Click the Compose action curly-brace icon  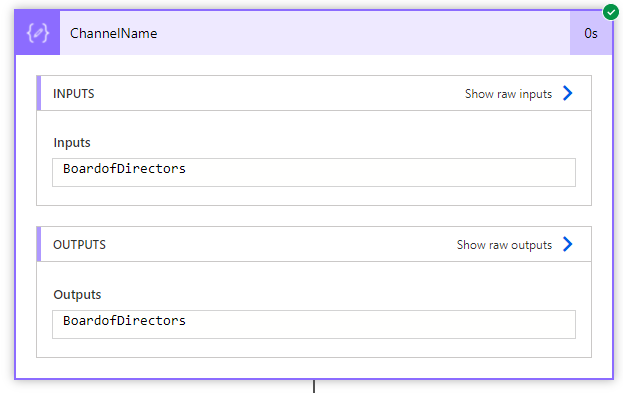coord(38,33)
